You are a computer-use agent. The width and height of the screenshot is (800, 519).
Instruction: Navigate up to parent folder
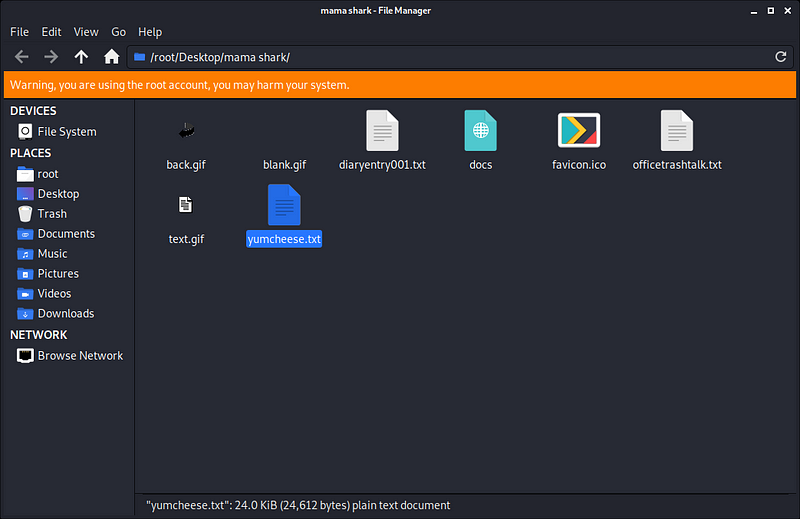[81, 57]
